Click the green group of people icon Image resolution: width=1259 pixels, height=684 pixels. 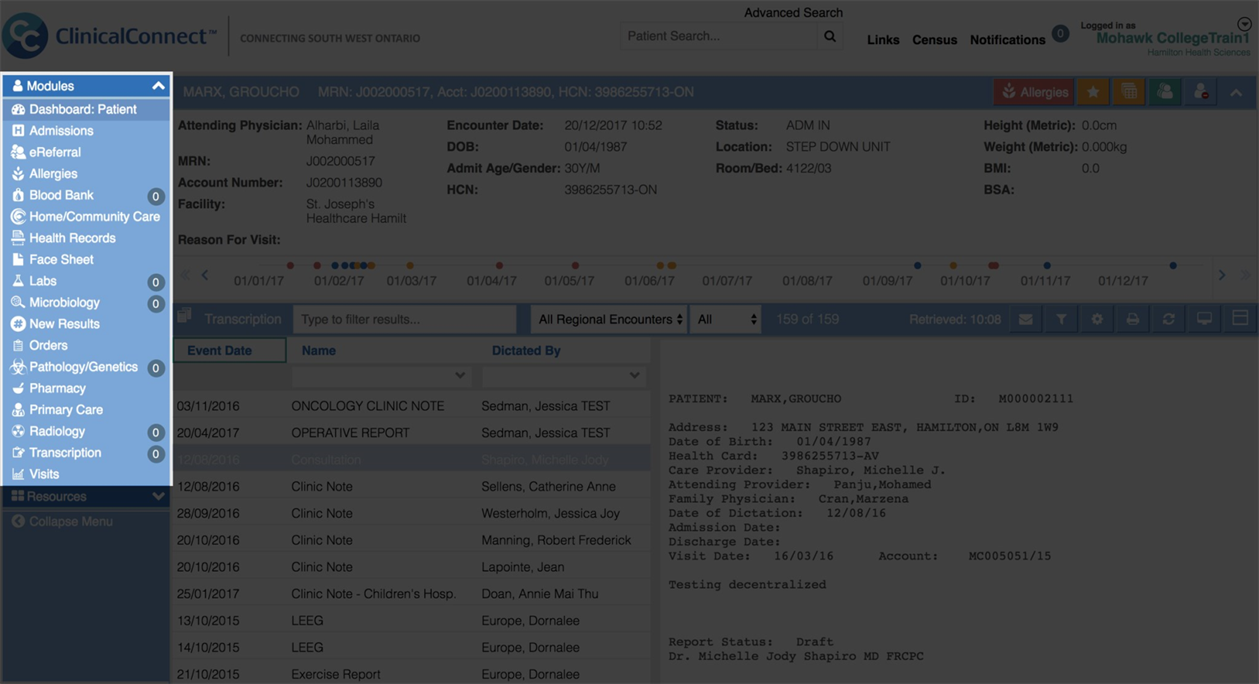coord(1165,92)
